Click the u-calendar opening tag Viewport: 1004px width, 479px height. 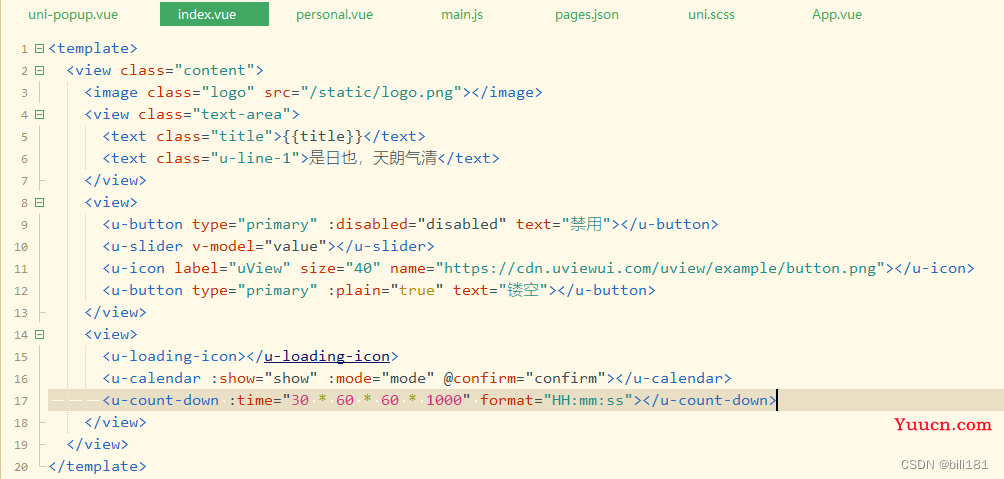[x=152, y=378]
